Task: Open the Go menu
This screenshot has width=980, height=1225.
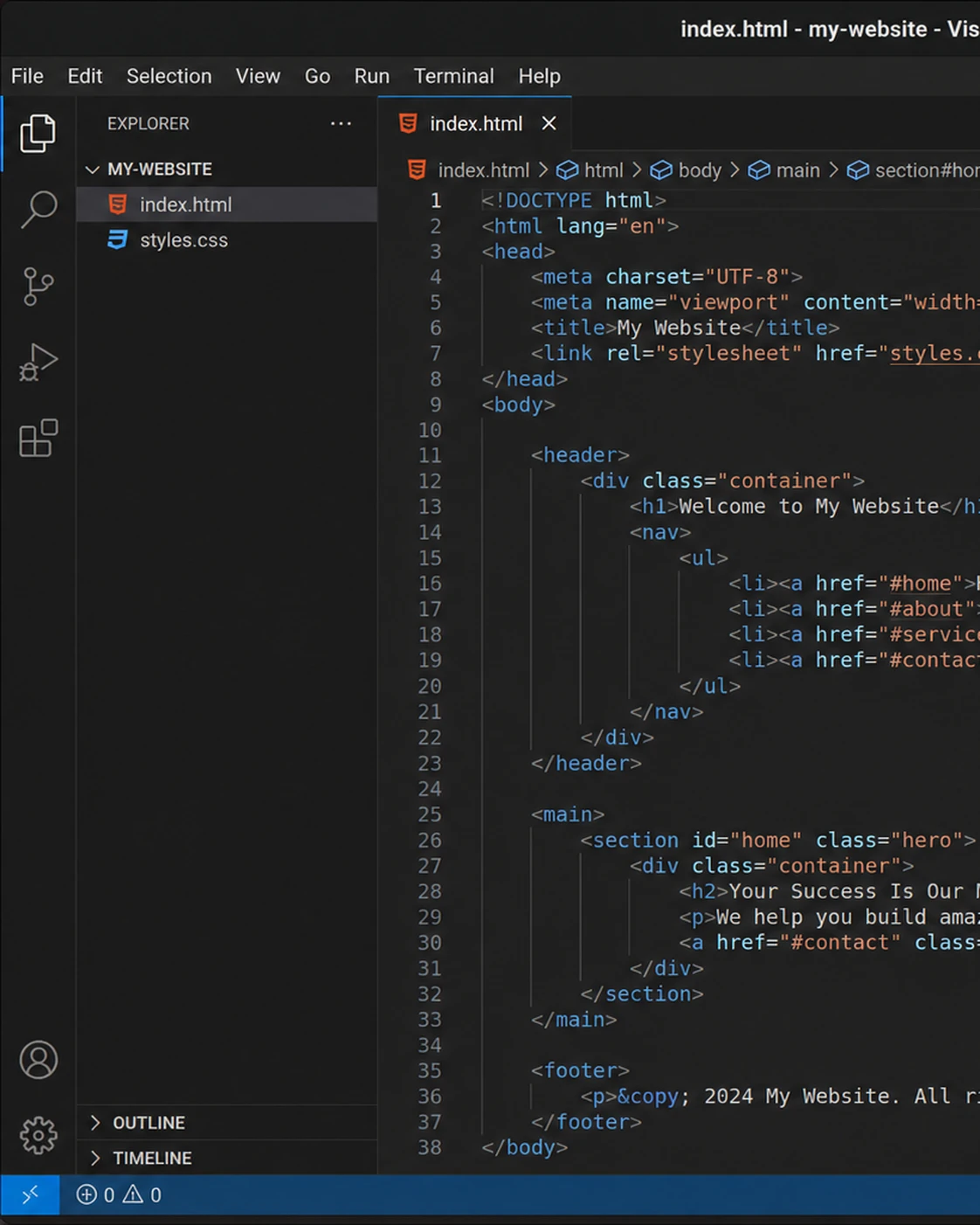Action: pos(317,76)
